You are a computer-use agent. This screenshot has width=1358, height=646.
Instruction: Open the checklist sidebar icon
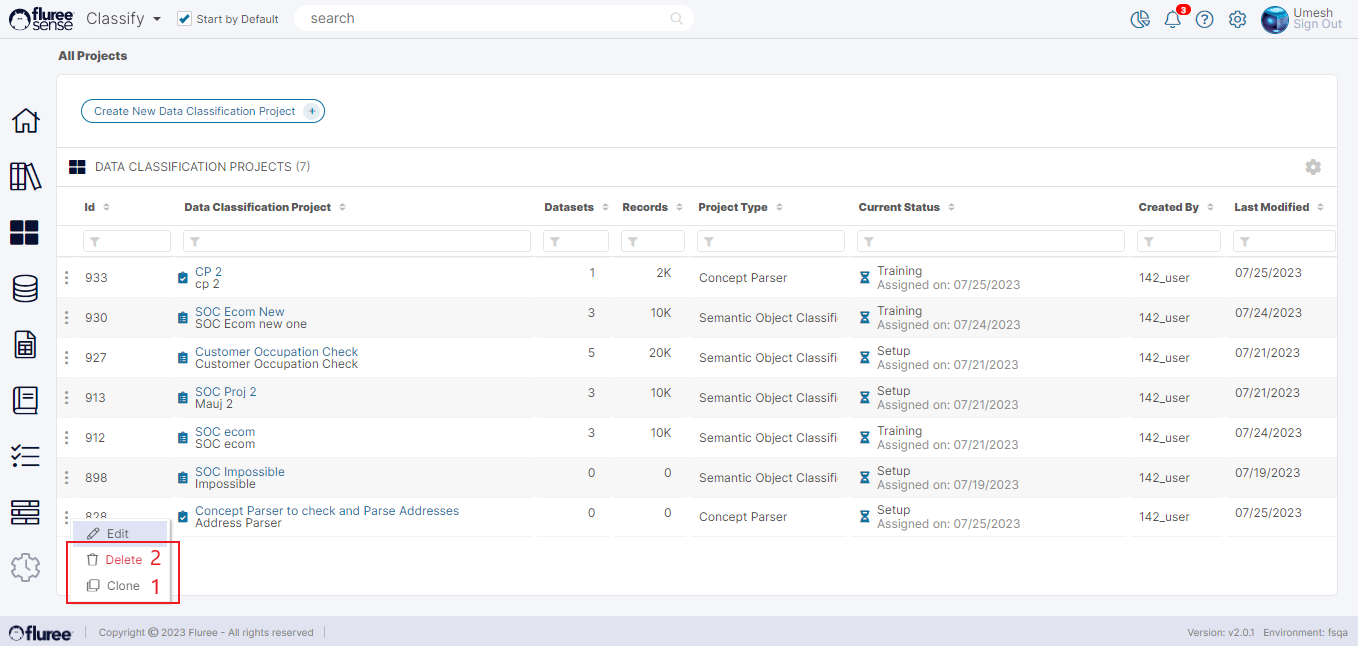(x=25, y=456)
